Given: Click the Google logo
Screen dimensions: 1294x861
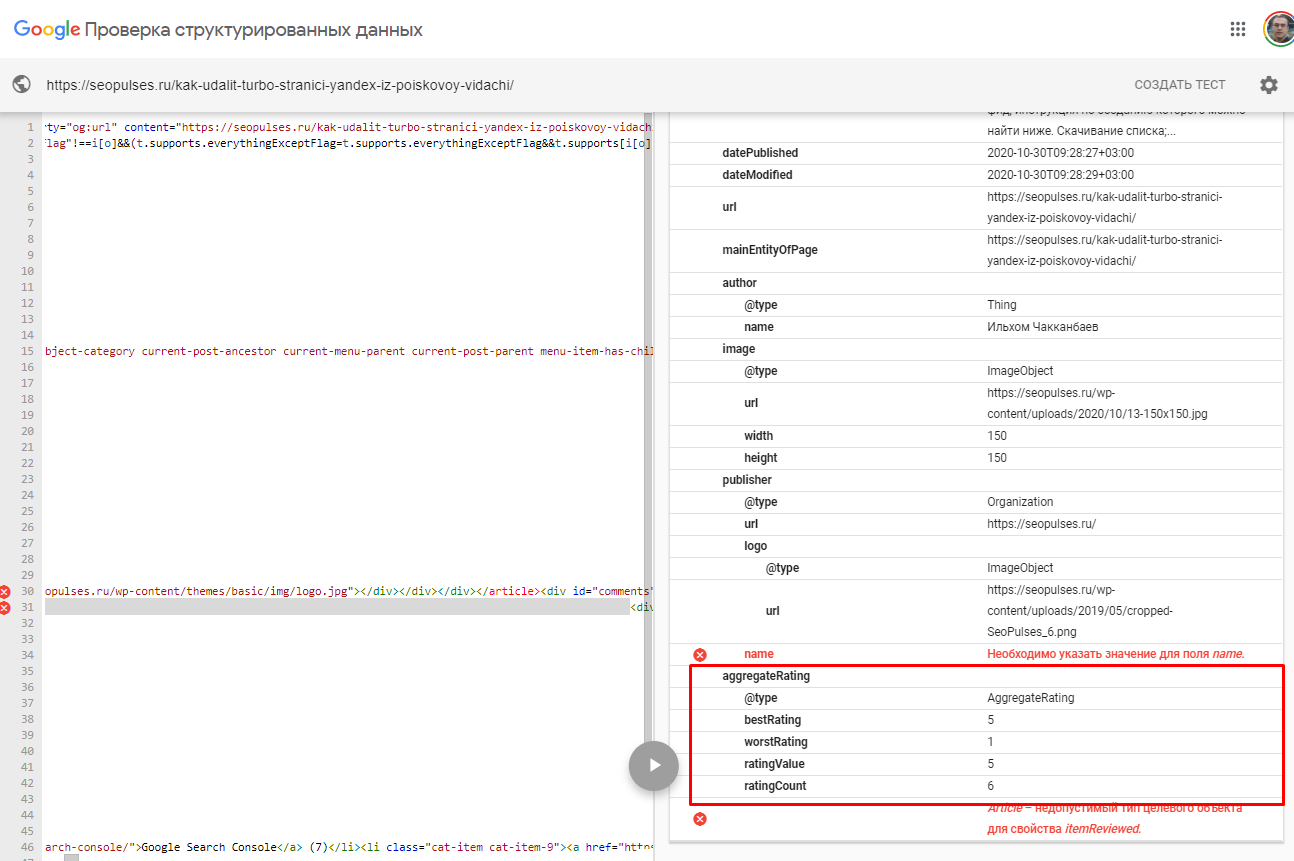Looking at the screenshot, I should (46, 30).
